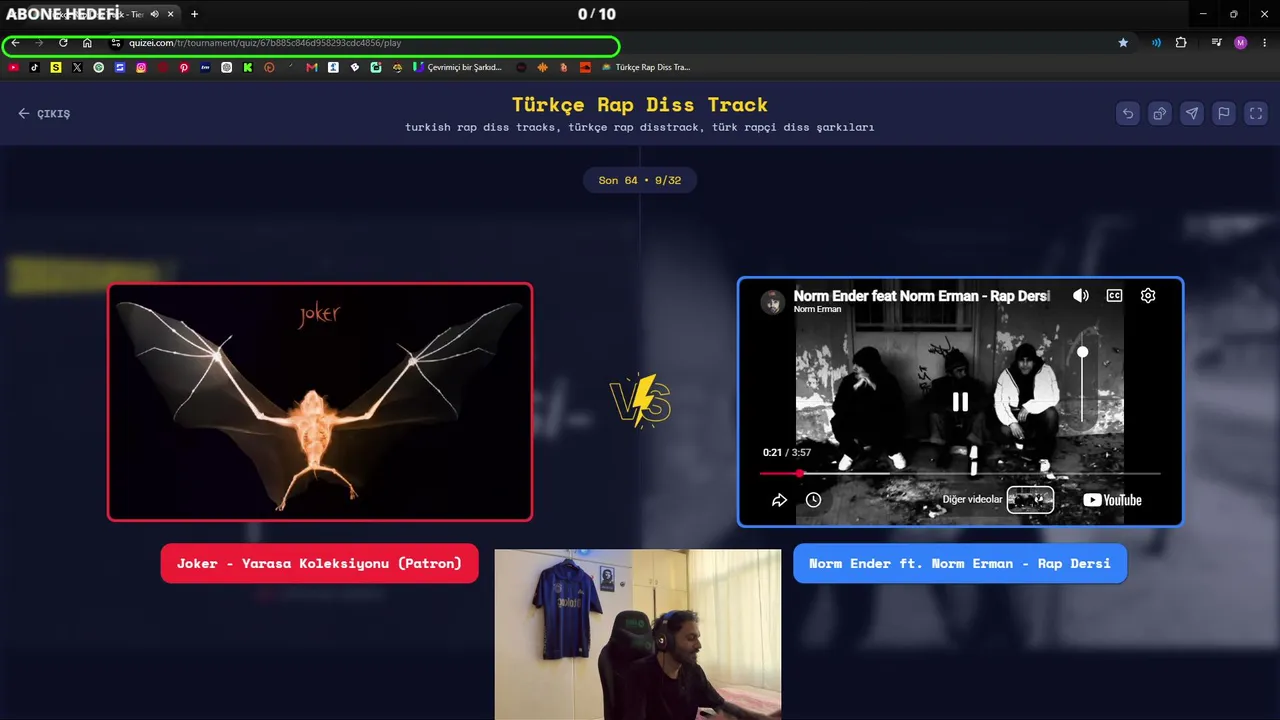View site information icon beside the URL

115,43
